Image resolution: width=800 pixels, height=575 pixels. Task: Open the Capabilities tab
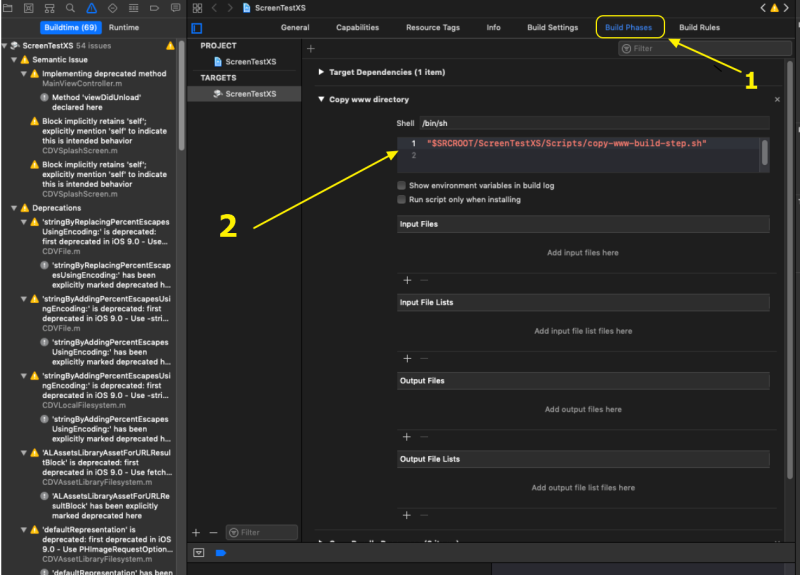358,28
